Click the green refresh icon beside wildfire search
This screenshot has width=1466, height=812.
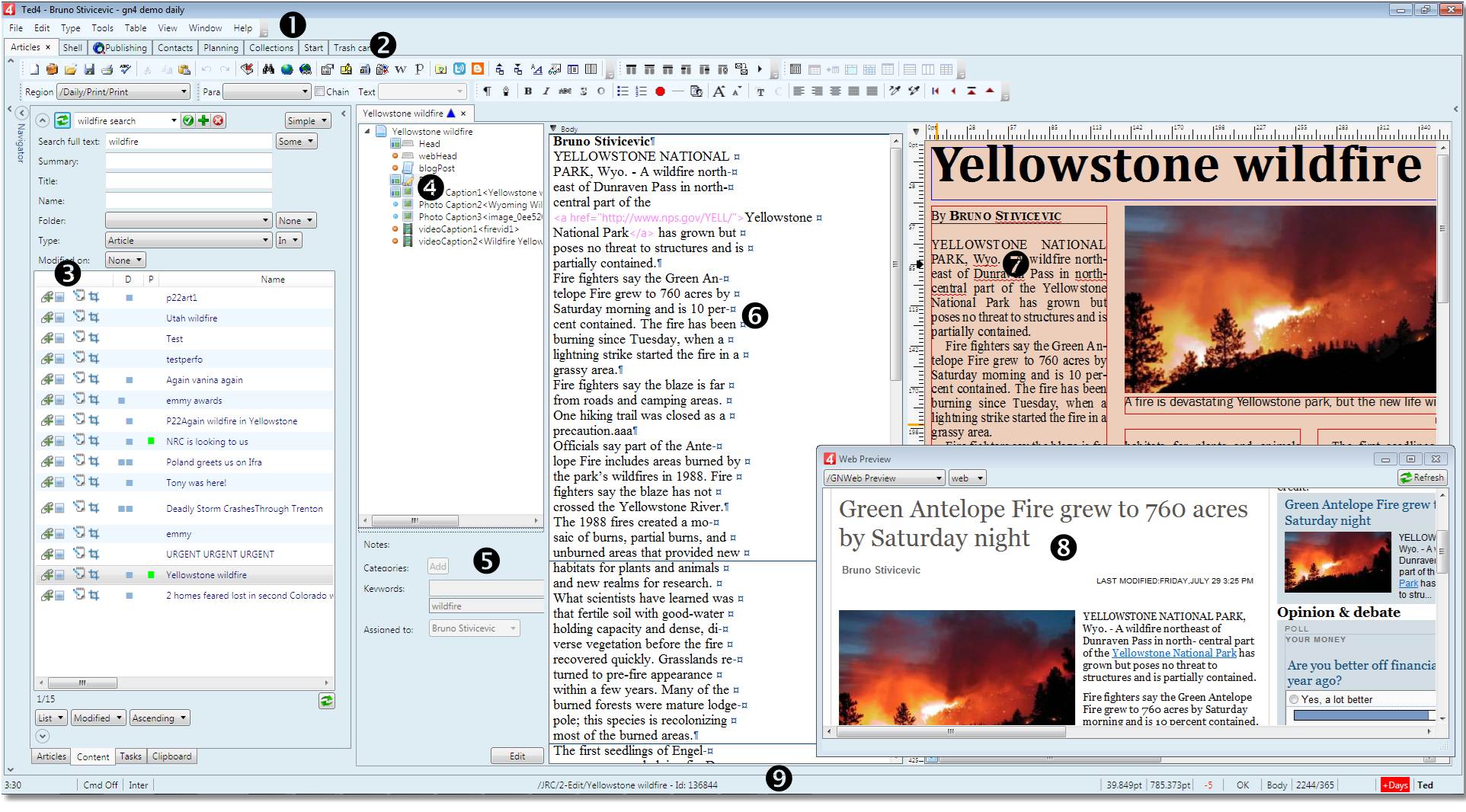click(62, 120)
